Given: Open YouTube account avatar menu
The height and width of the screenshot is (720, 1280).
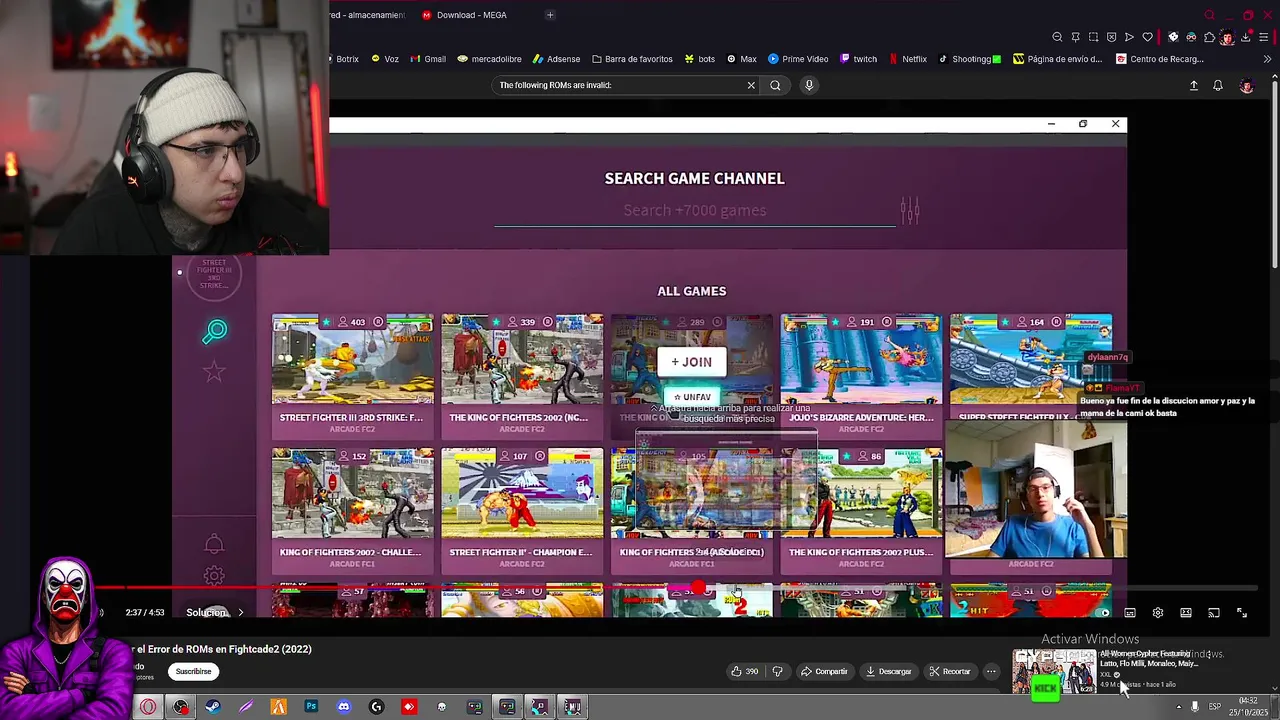Looking at the screenshot, I should pyautogui.click(x=1246, y=86).
